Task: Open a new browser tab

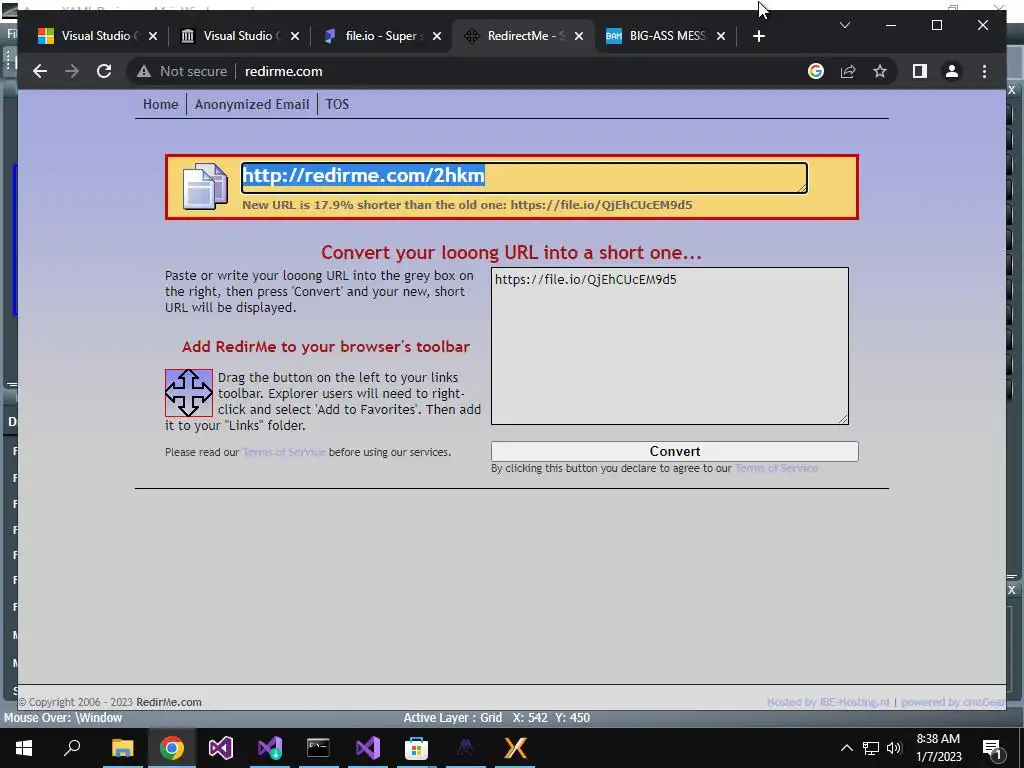Action: coord(758,36)
